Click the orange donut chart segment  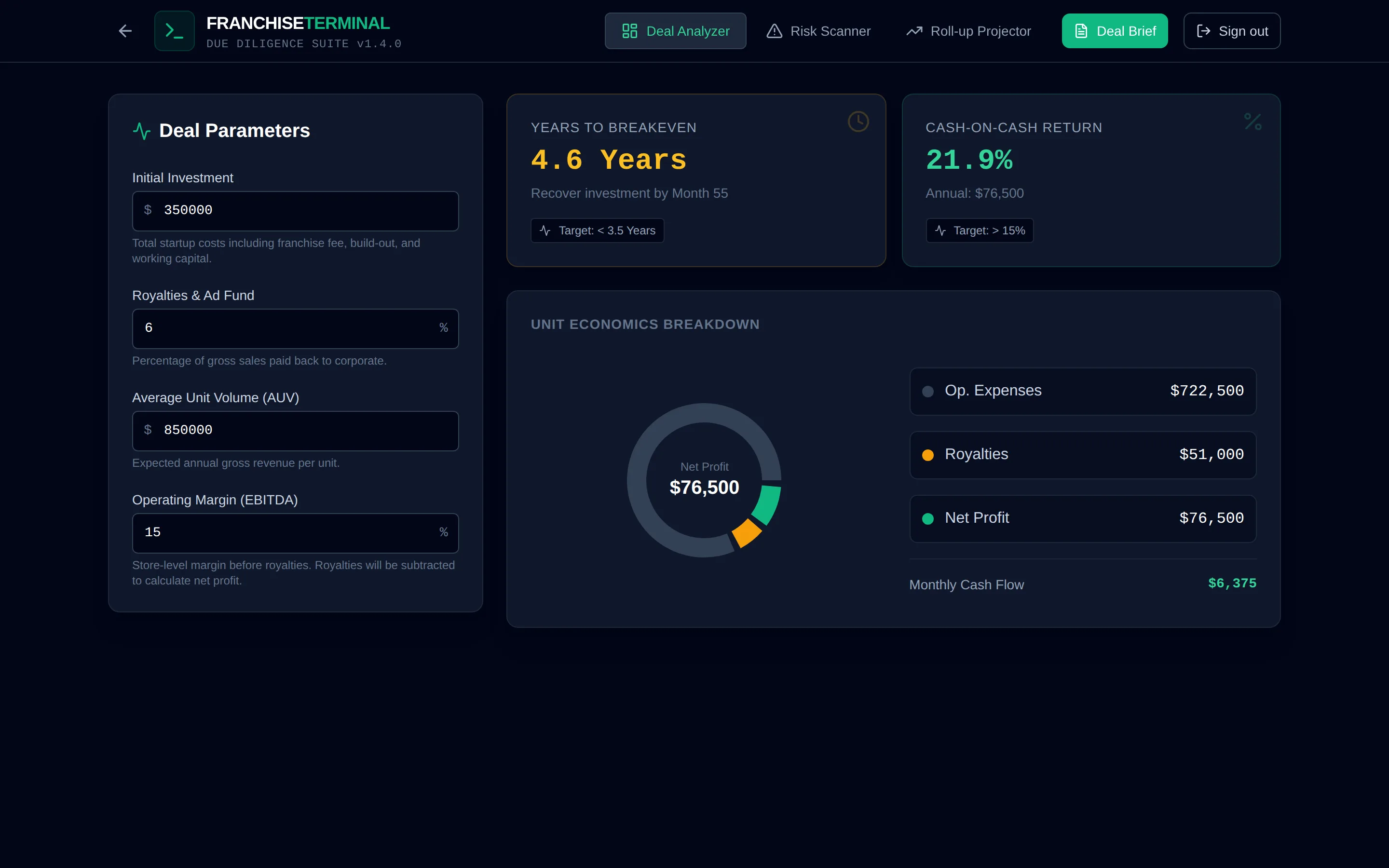pos(747,534)
